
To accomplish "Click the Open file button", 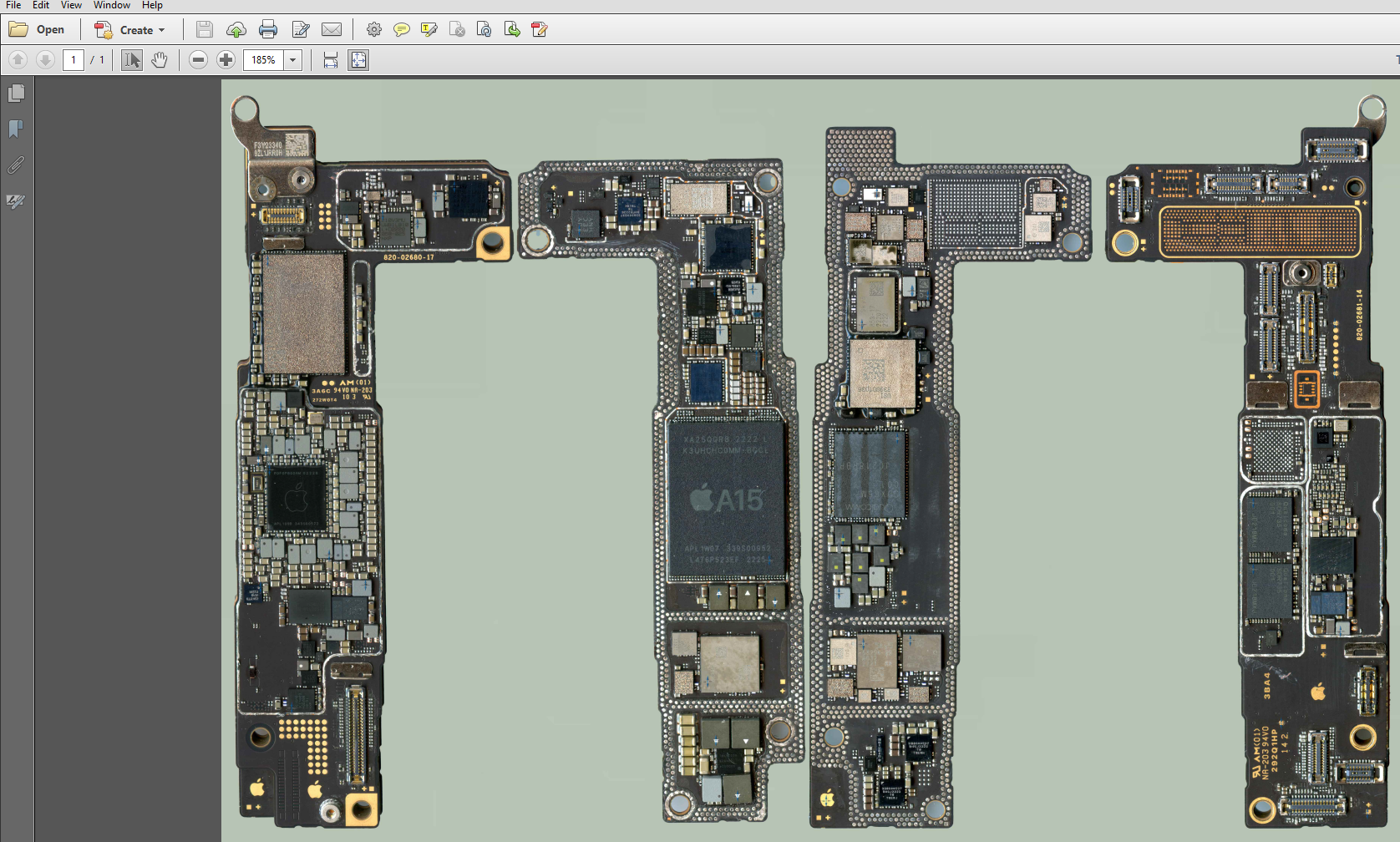I will point(38,30).
